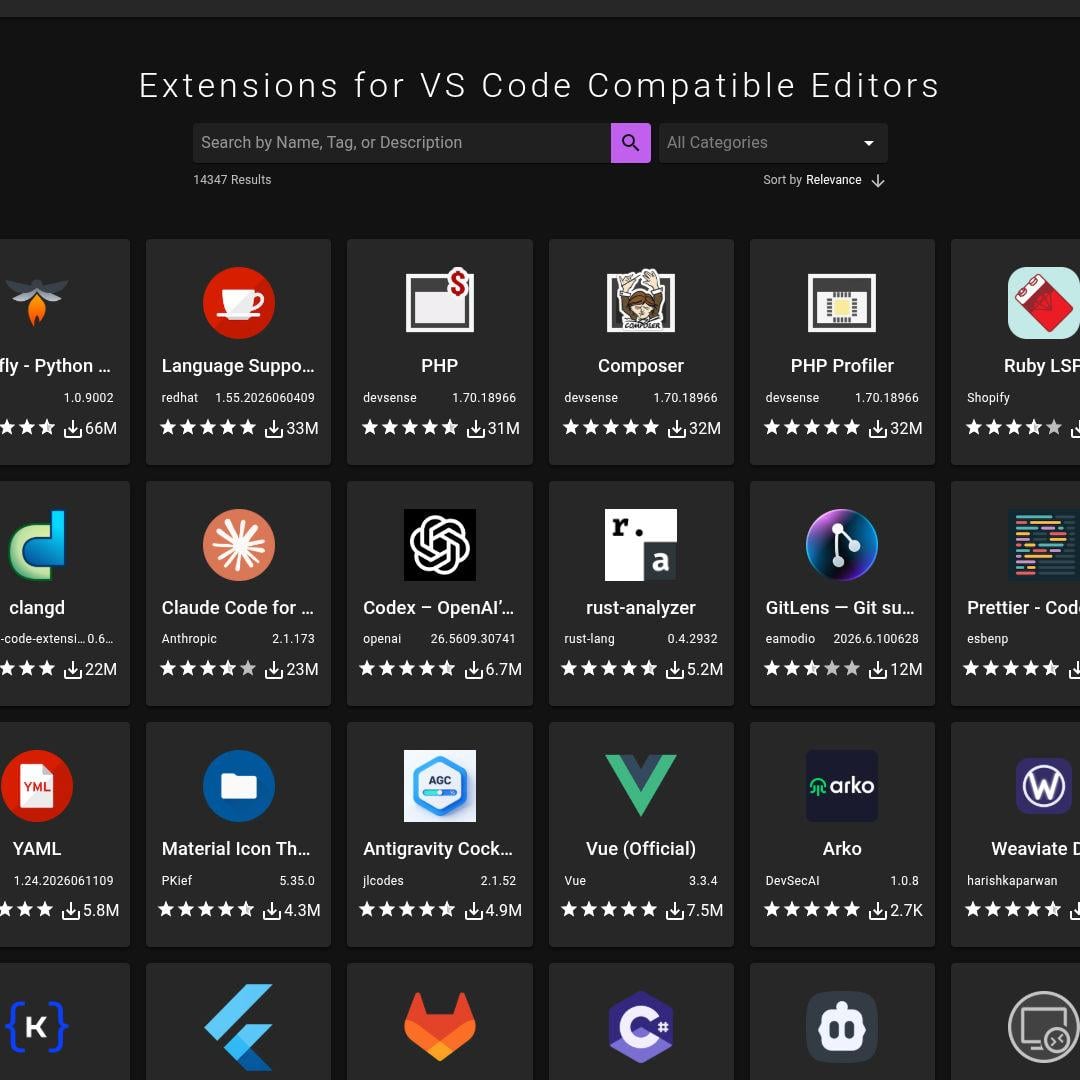Open the Language Support coffee cup icon
1080x1080 pixels.
(238, 303)
